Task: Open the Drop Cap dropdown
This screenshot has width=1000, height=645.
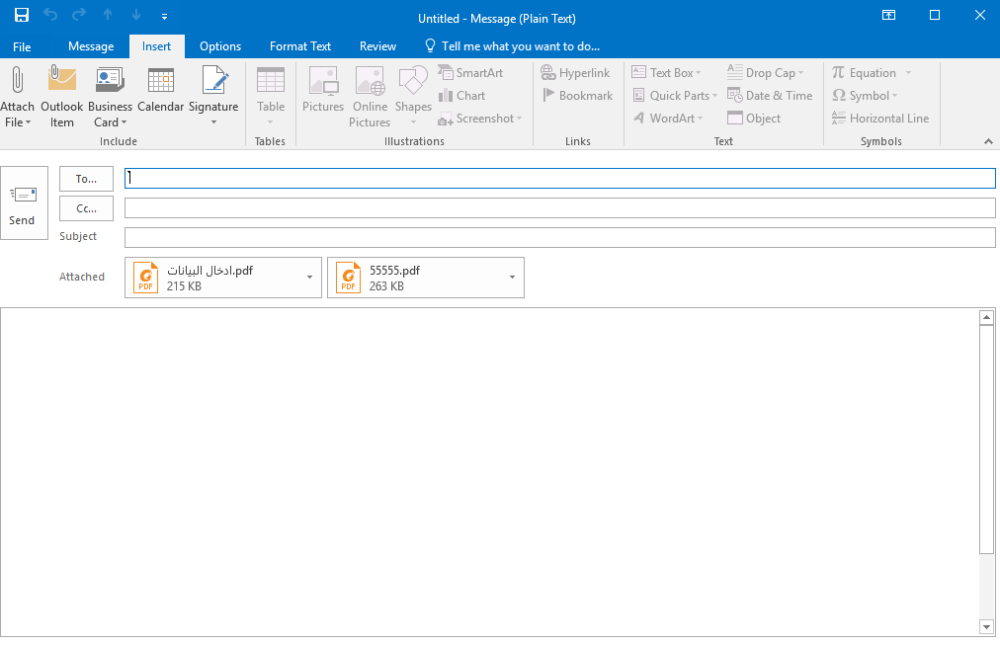Action: tap(765, 73)
